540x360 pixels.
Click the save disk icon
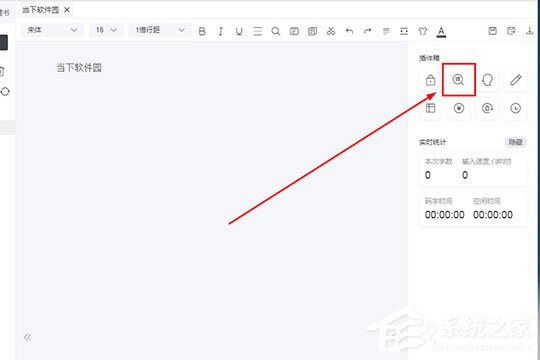coord(493,31)
